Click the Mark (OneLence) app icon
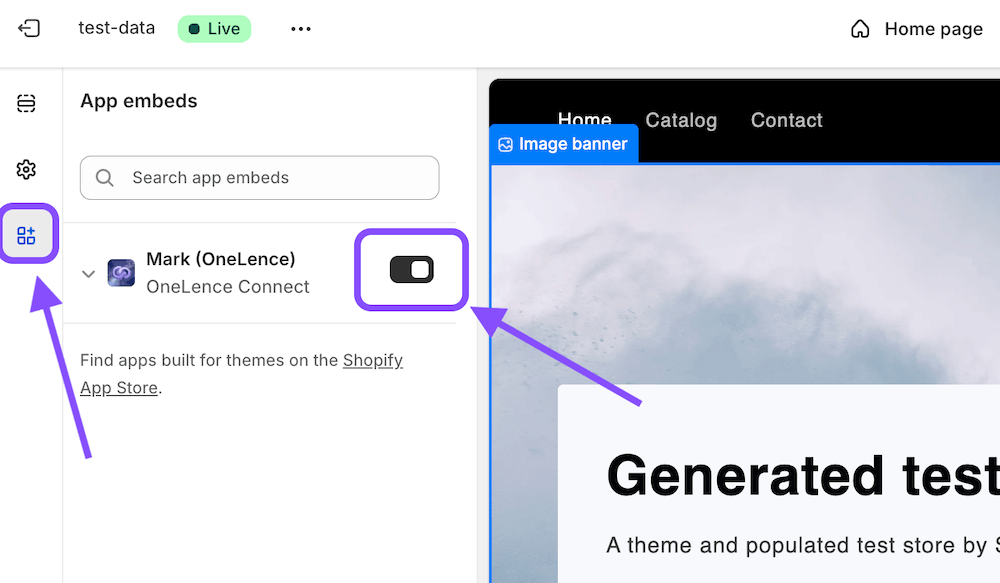1000x583 pixels. click(x=121, y=272)
